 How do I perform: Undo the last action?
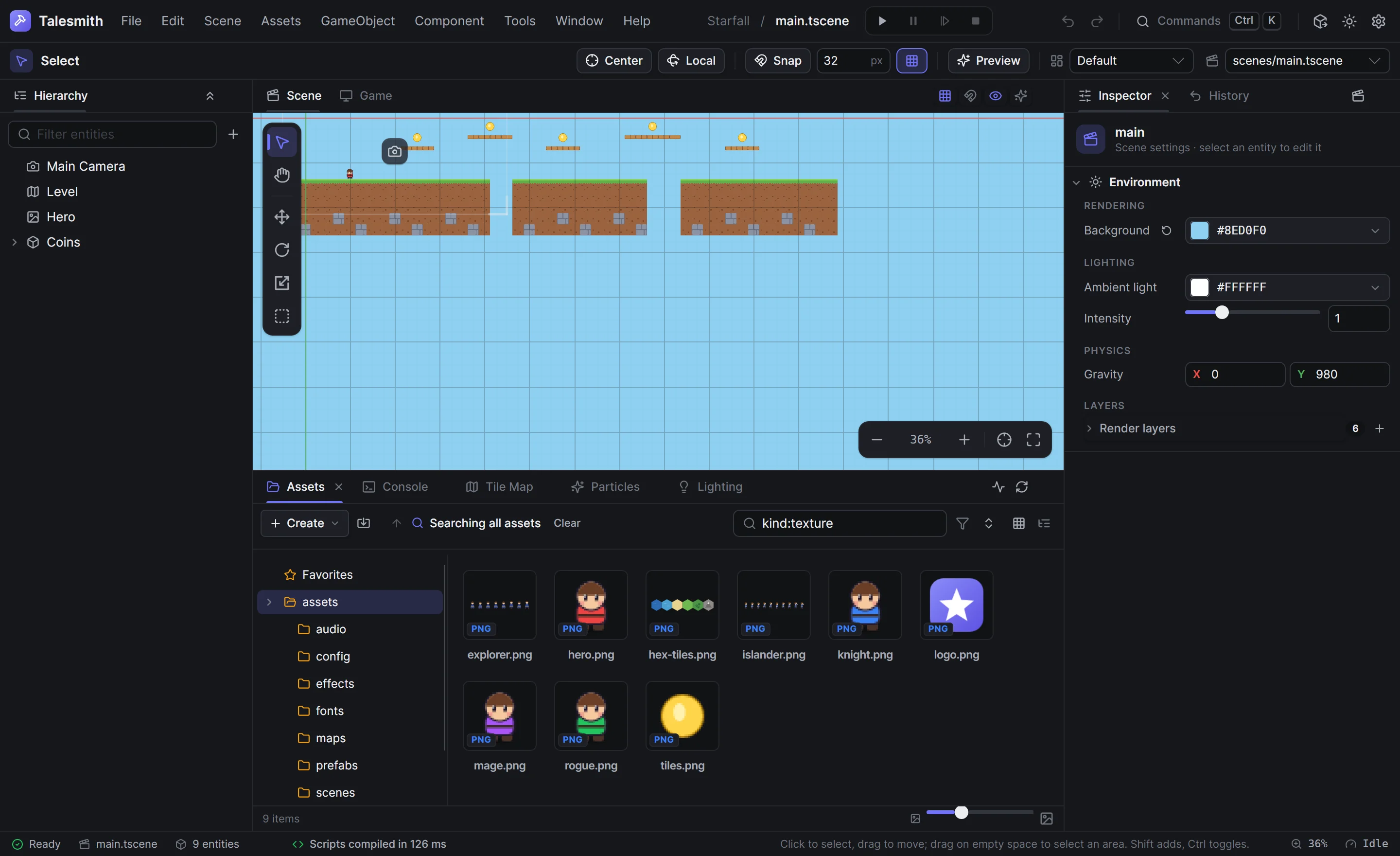1067,21
